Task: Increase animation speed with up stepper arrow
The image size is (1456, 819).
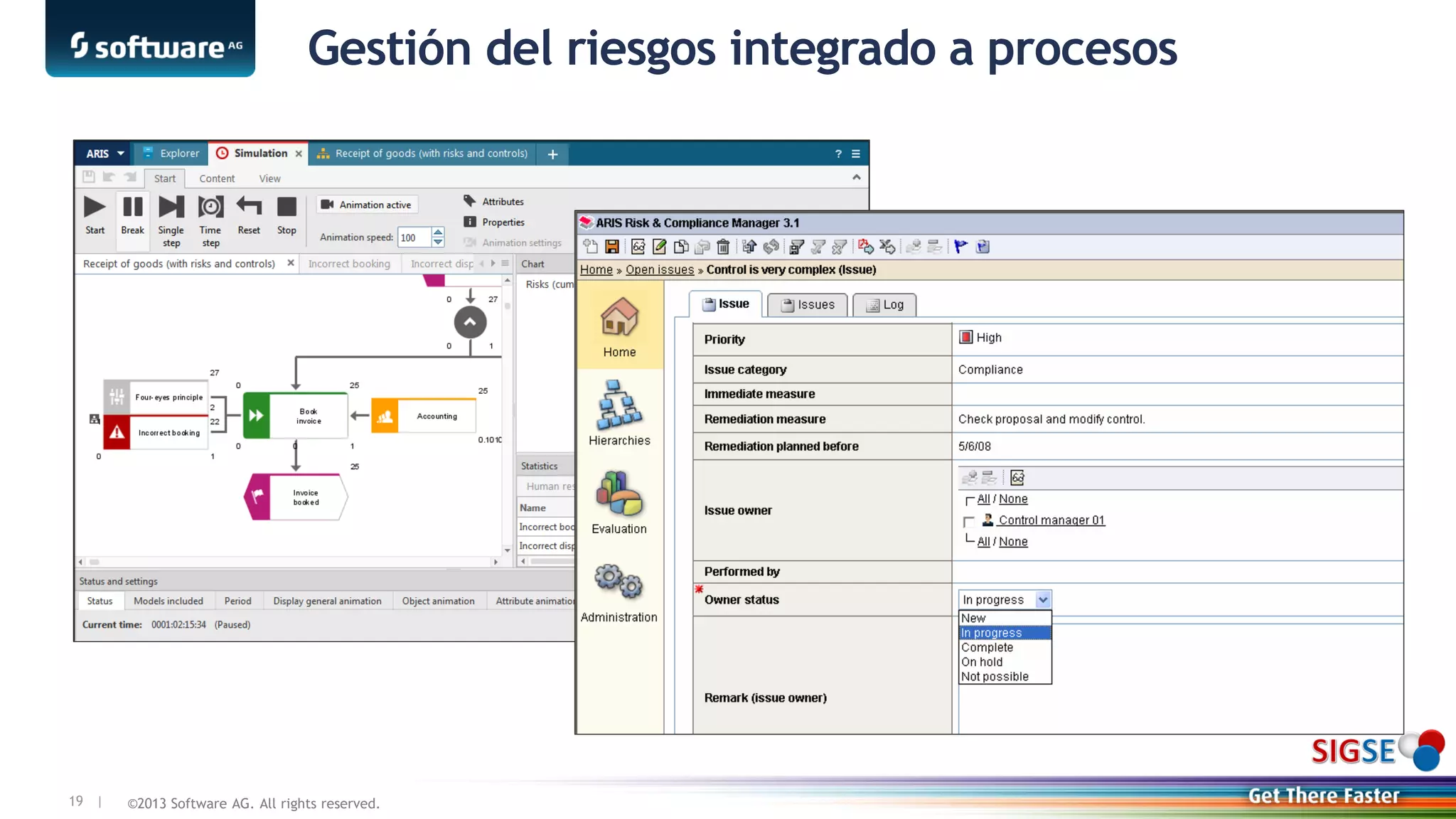Action: point(439,232)
